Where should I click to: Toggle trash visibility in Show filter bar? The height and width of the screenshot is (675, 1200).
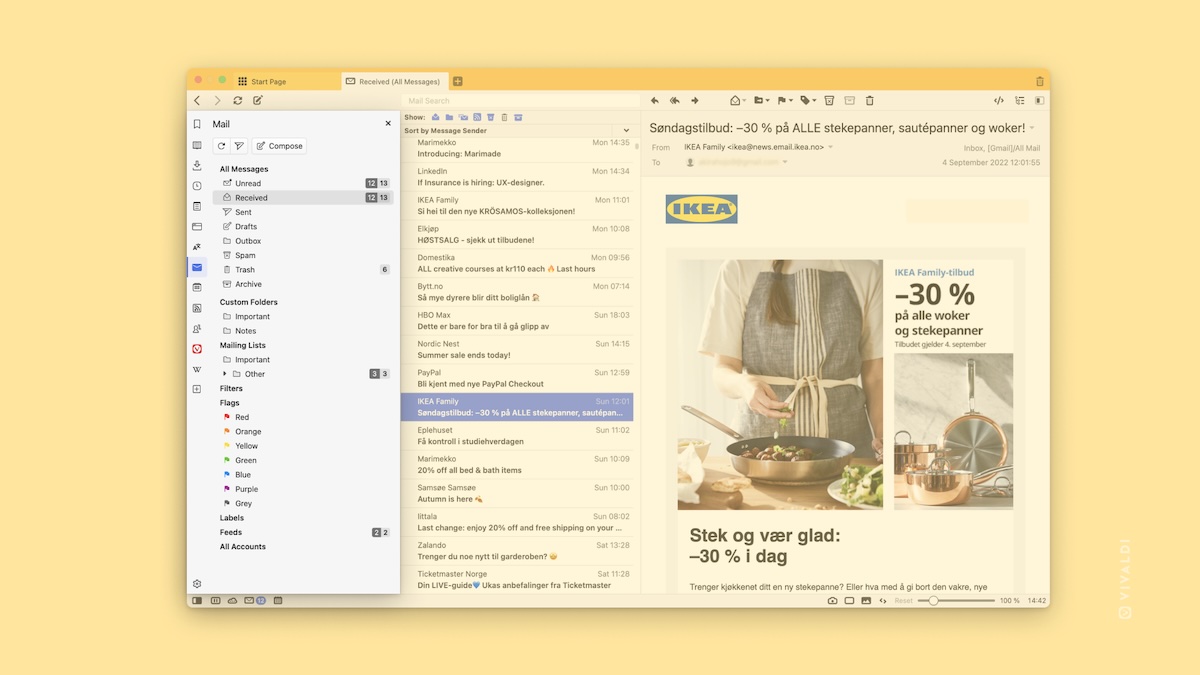coord(504,118)
